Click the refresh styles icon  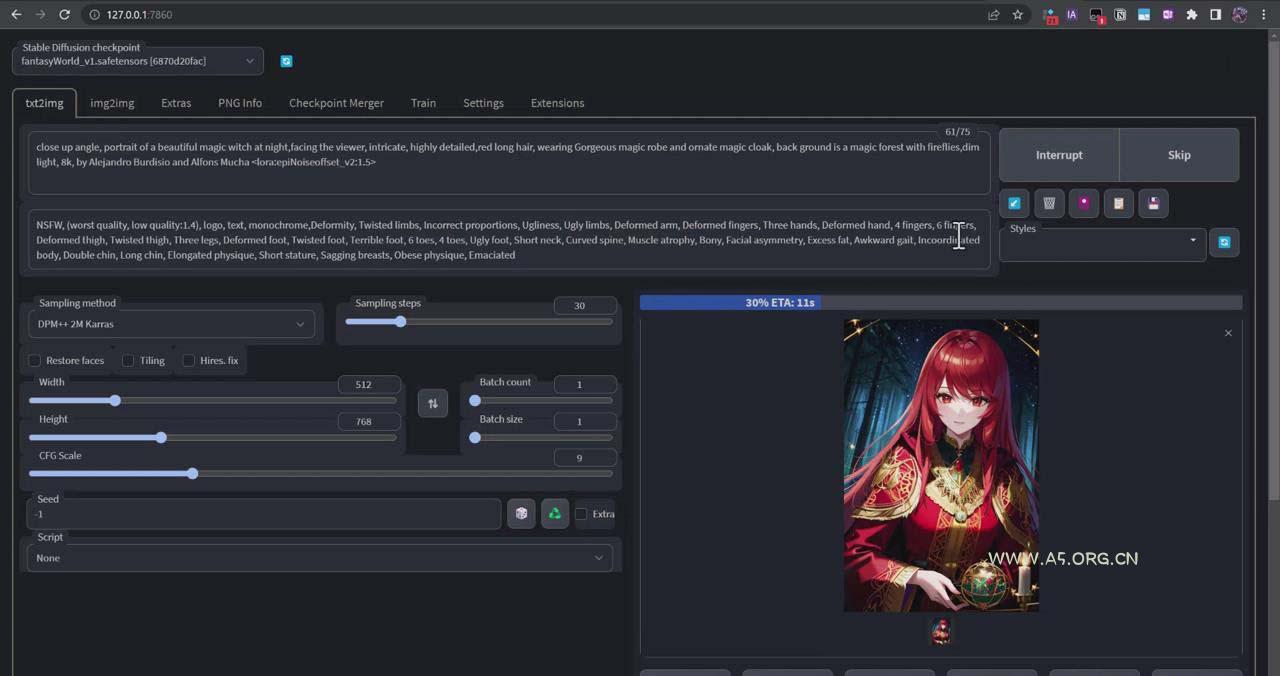[1224, 242]
